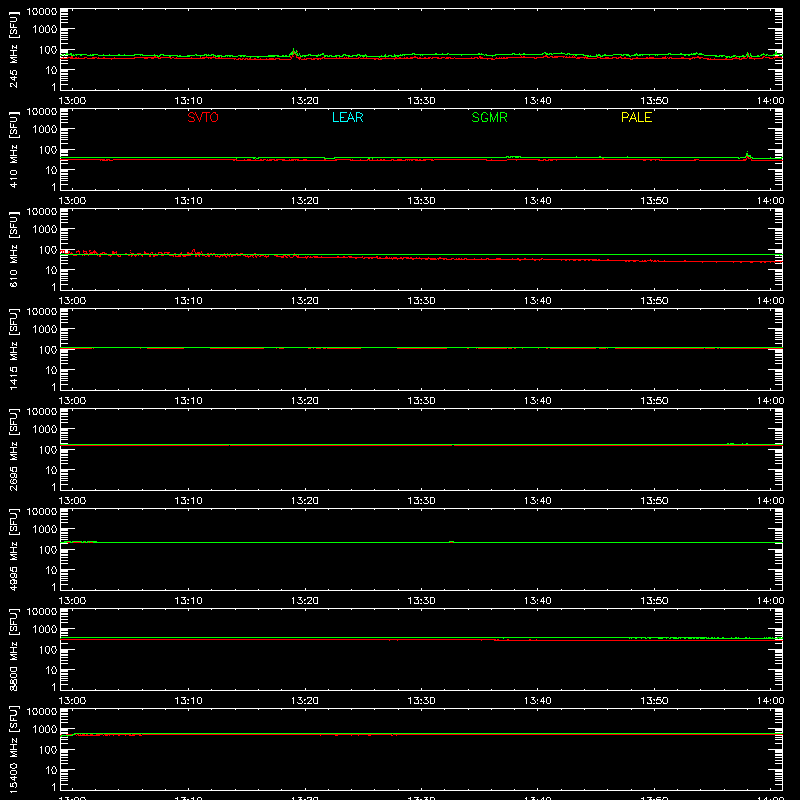Image resolution: width=800 pixels, height=800 pixels.
Task: Select the 8800 MHz [SFU] axis title
Action: point(13,649)
